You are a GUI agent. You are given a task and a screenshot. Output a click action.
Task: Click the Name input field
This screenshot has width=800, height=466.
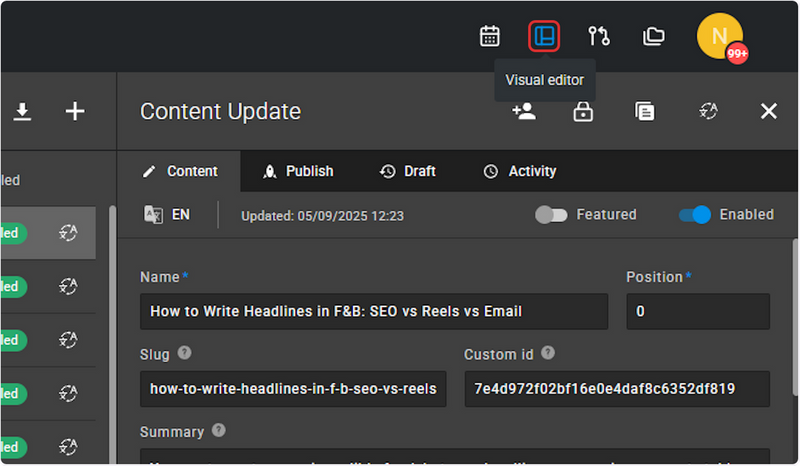click(374, 311)
